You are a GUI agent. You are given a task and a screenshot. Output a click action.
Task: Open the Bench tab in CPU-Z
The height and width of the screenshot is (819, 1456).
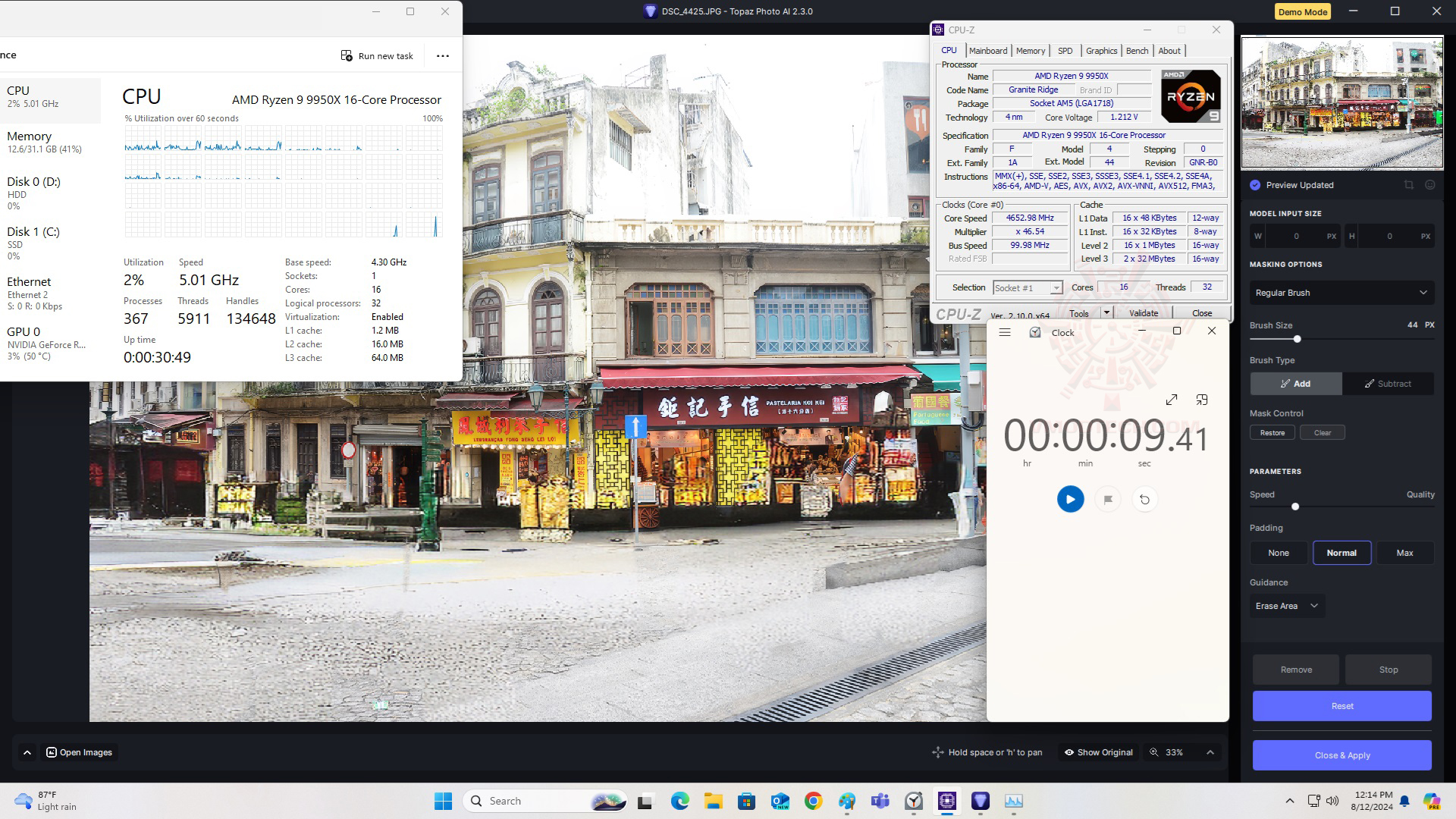point(1137,51)
